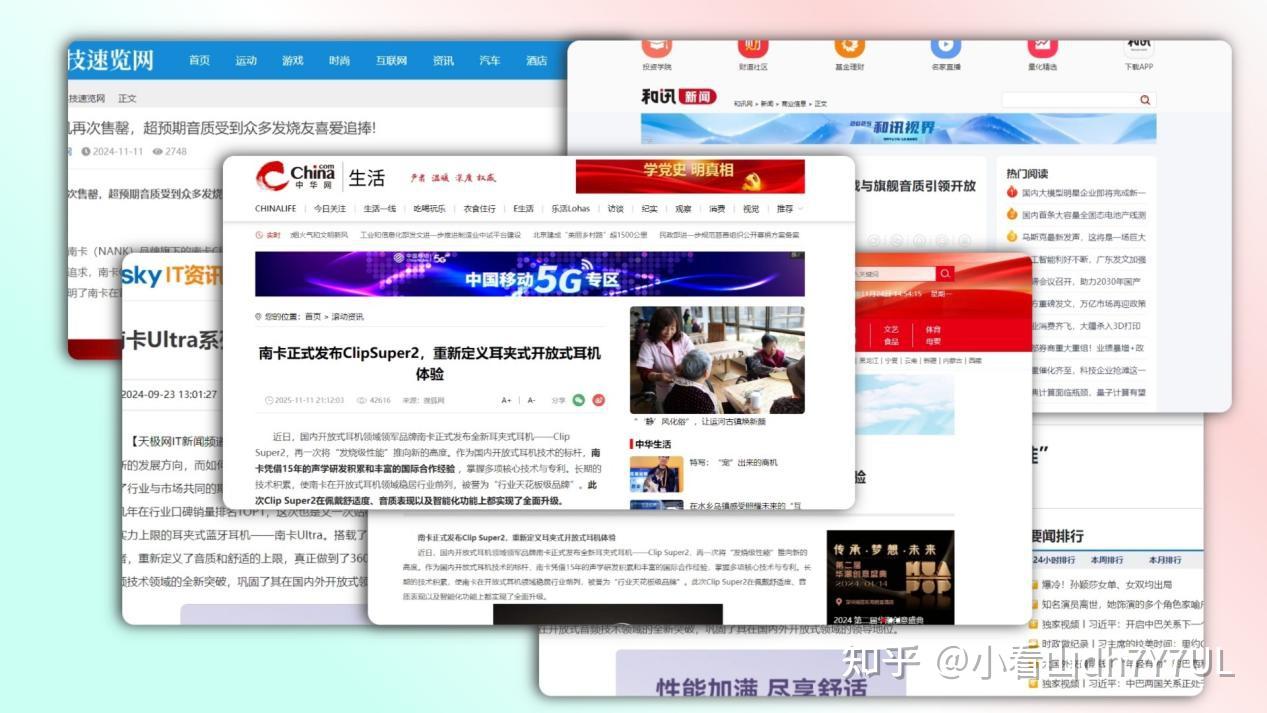Click search input on red-header page
The image size is (1267, 713).
pos(894,273)
